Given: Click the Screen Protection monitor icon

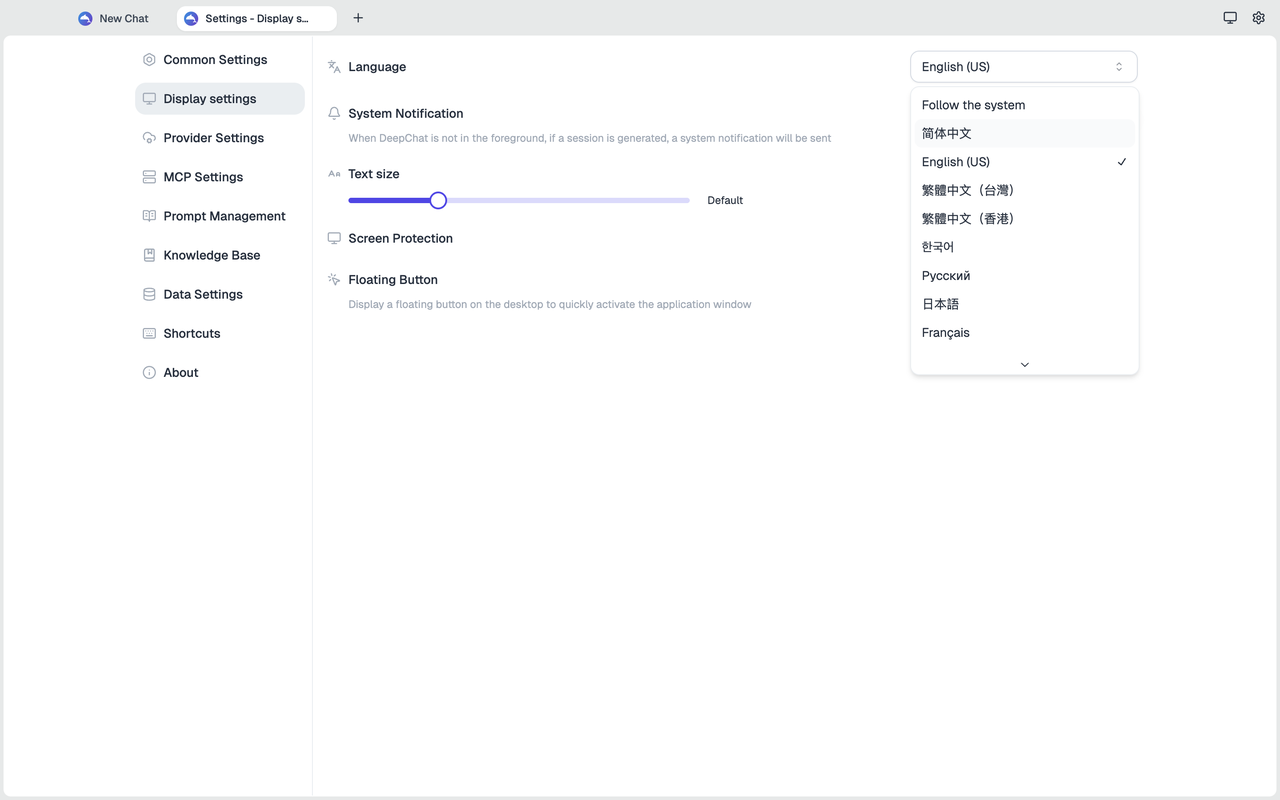Looking at the screenshot, I should coord(334,238).
